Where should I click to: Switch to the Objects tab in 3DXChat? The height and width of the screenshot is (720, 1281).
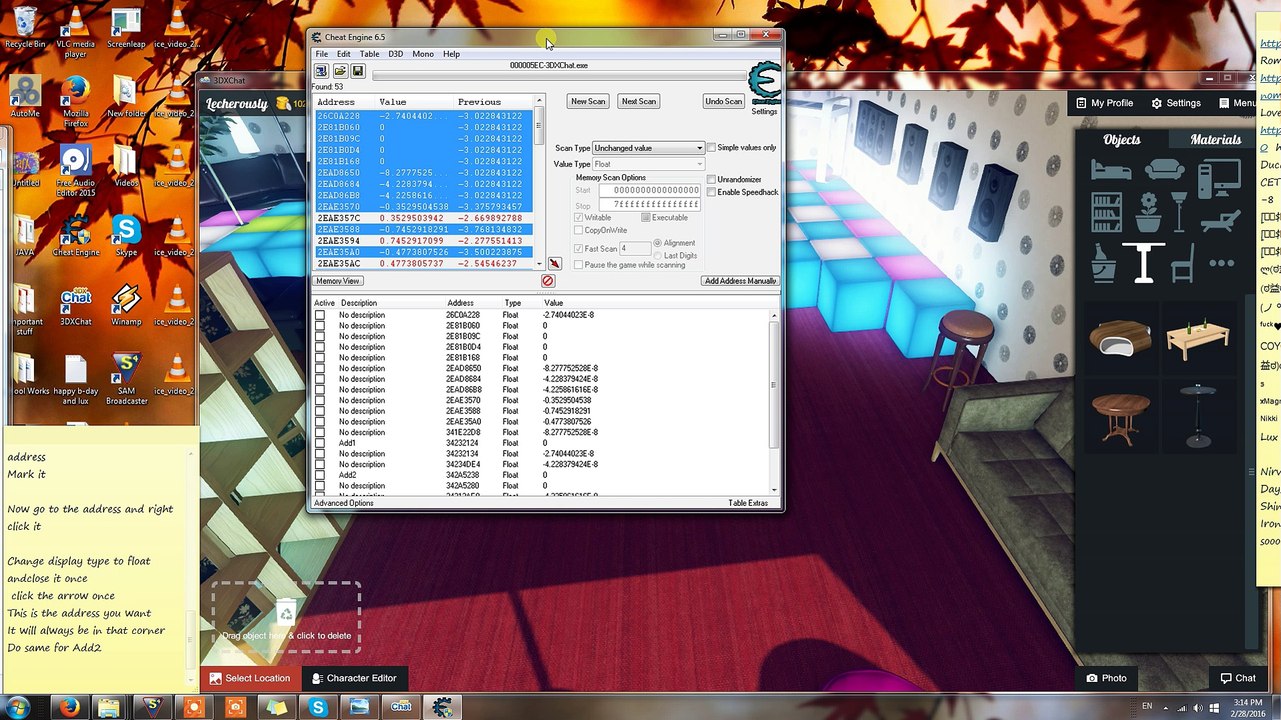point(1121,140)
